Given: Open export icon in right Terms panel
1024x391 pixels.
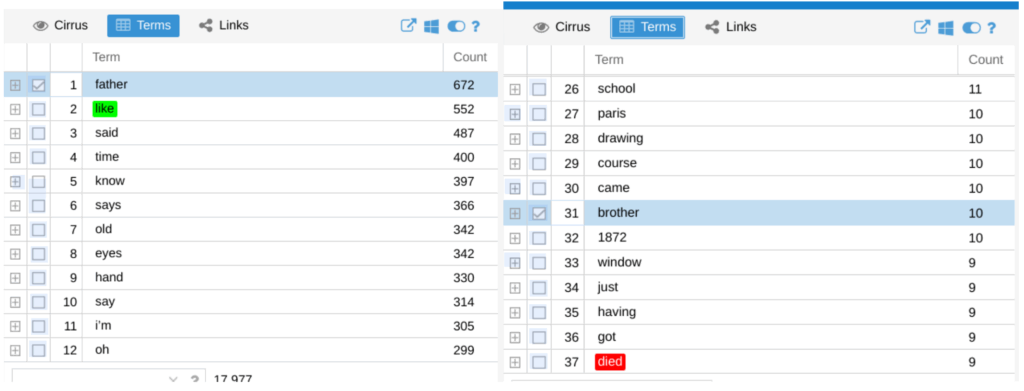Looking at the screenshot, I should 921,27.
